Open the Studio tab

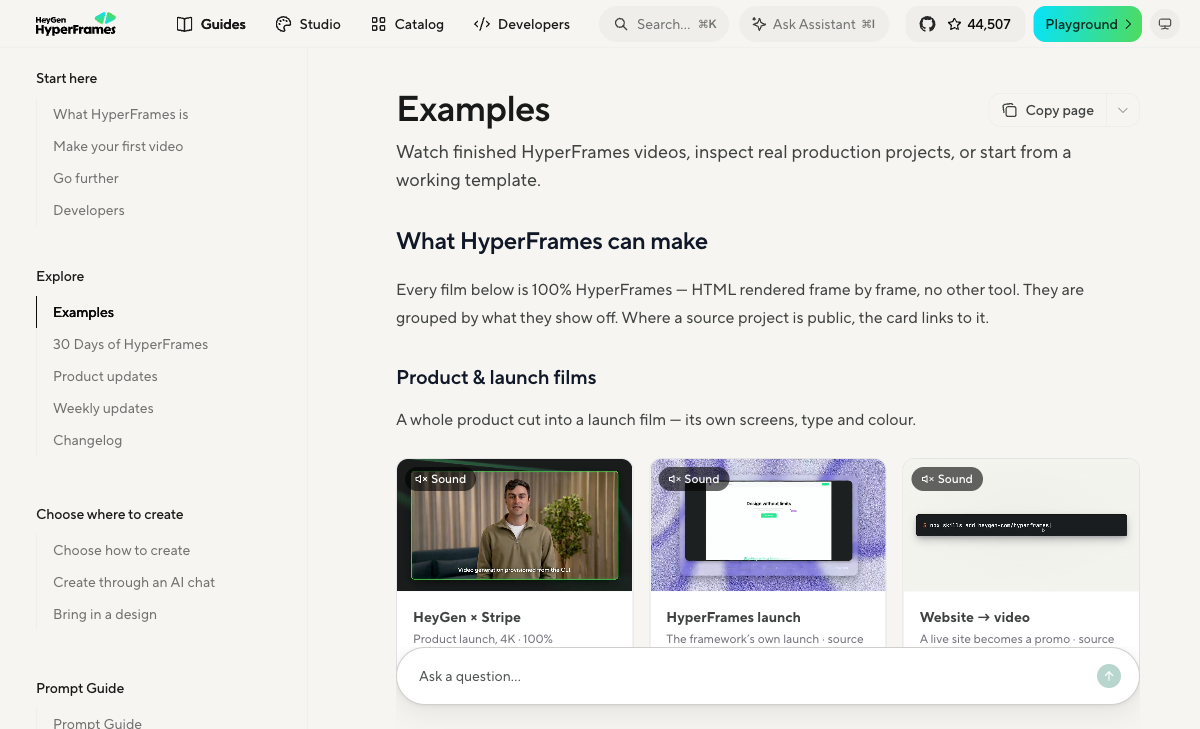coord(308,24)
